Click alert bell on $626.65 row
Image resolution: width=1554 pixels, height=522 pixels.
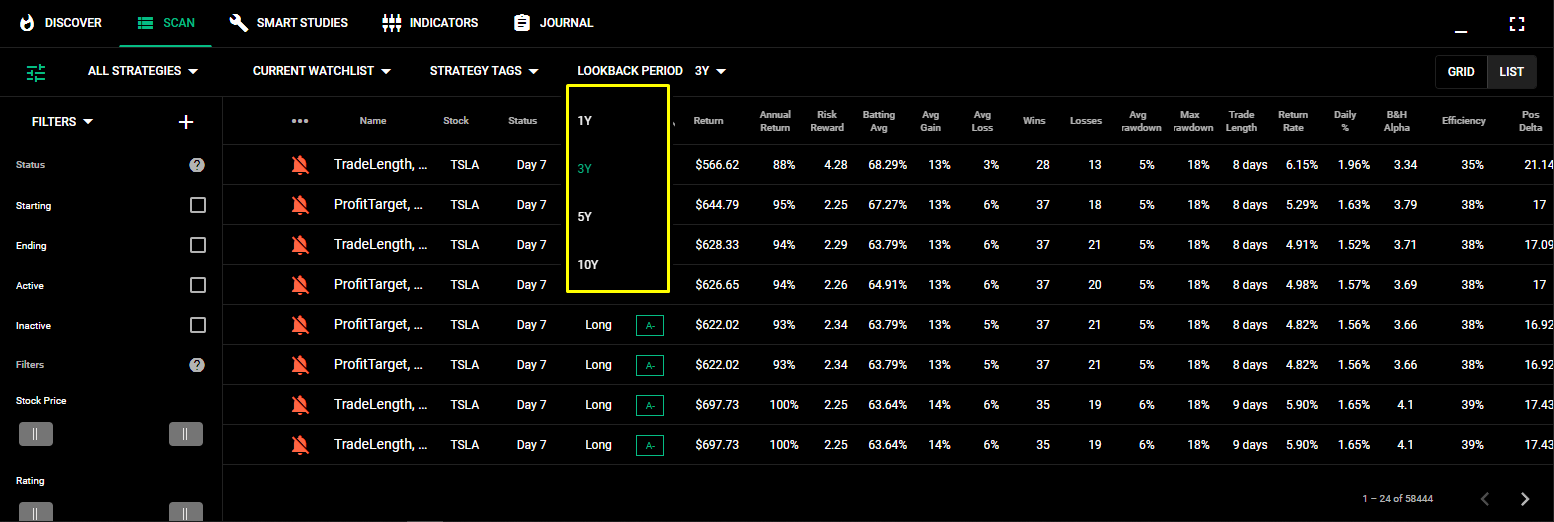(299, 285)
